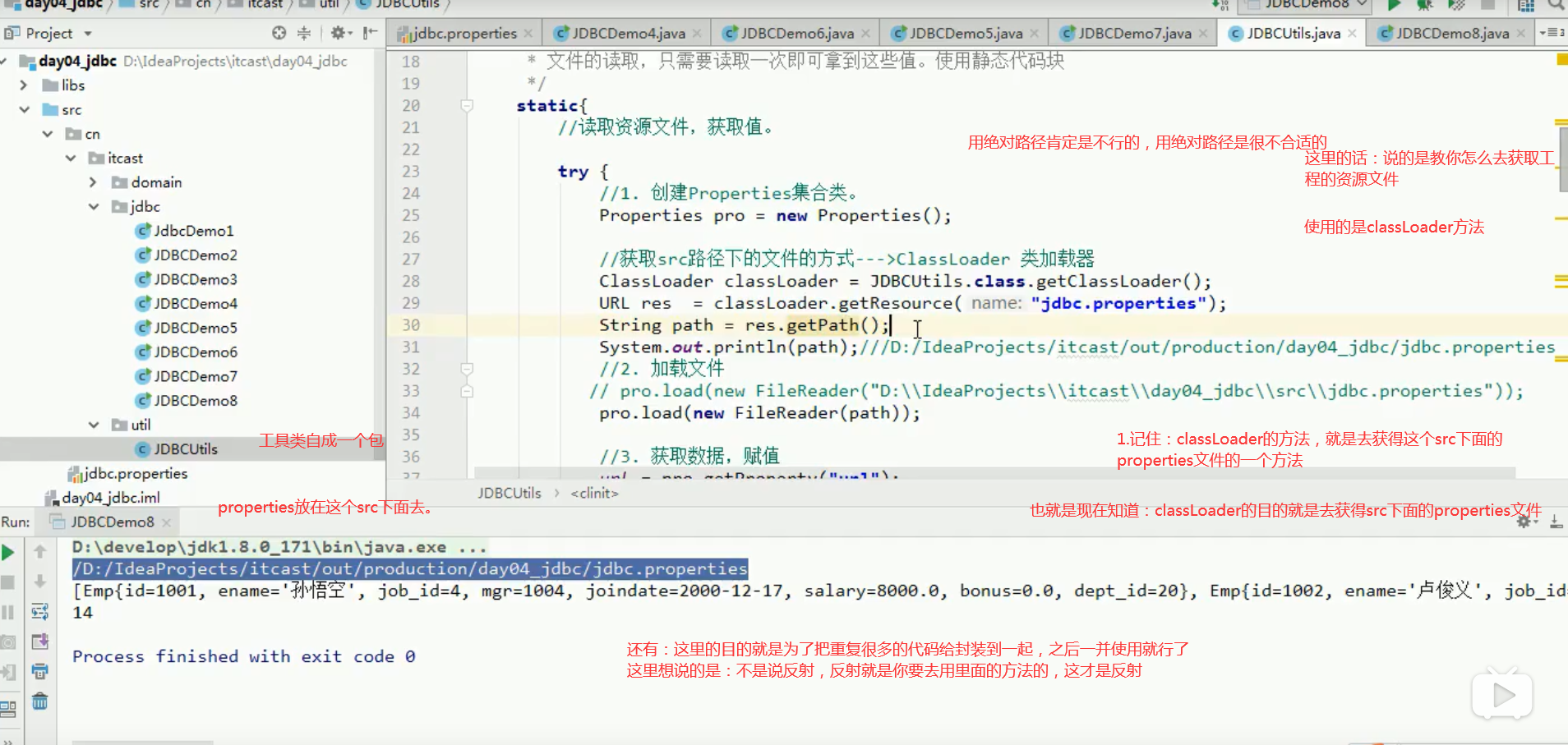
Task: Click the scroll-from-source target icon in Project panel
Action: (x=279, y=33)
